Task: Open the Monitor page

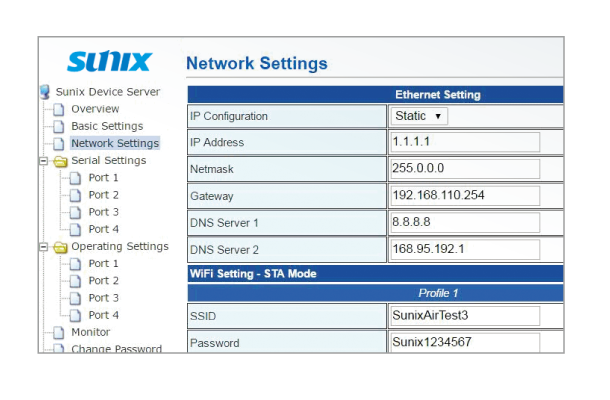Action: (91, 332)
